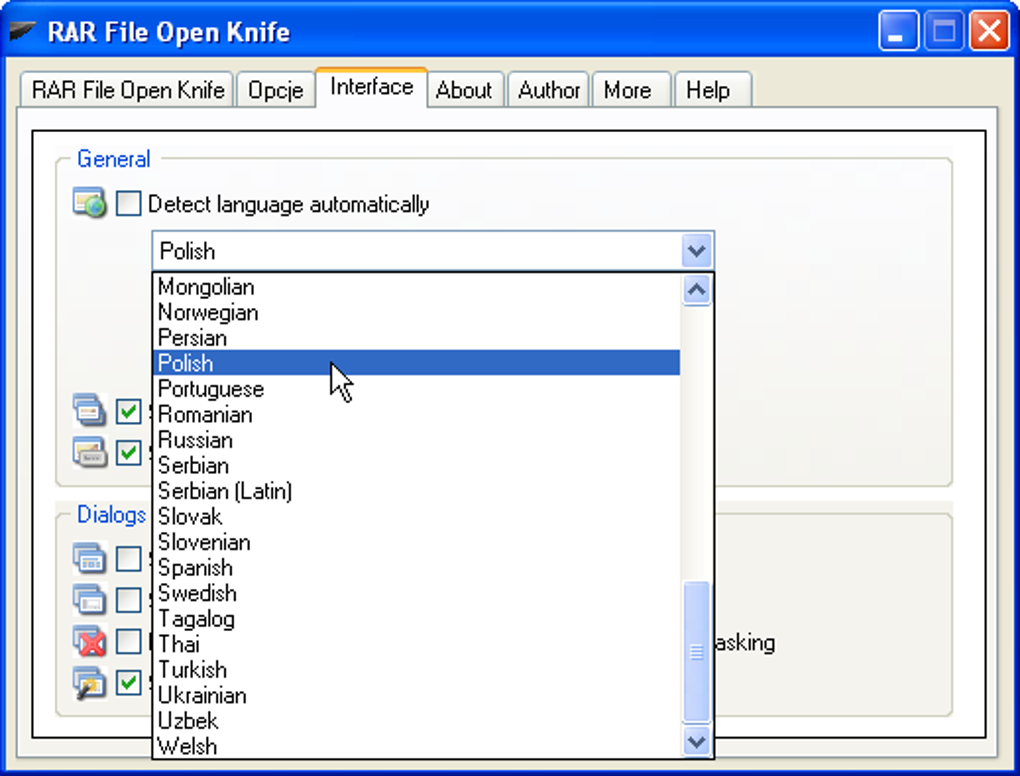Click the red X dialog icon in Dialogs

(x=89, y=641)
